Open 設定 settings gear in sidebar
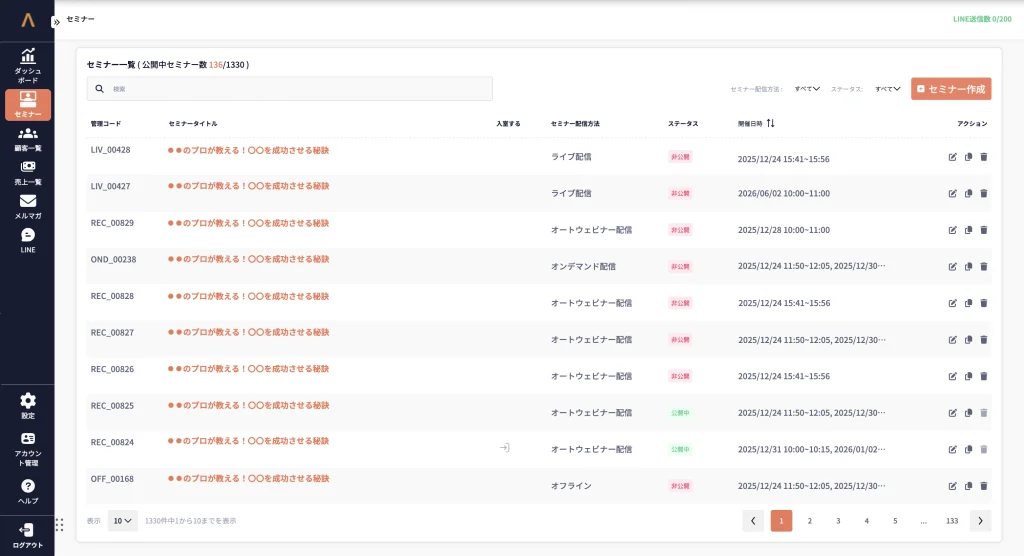Screen dimensions: 1024x556 tap(28, 405)
